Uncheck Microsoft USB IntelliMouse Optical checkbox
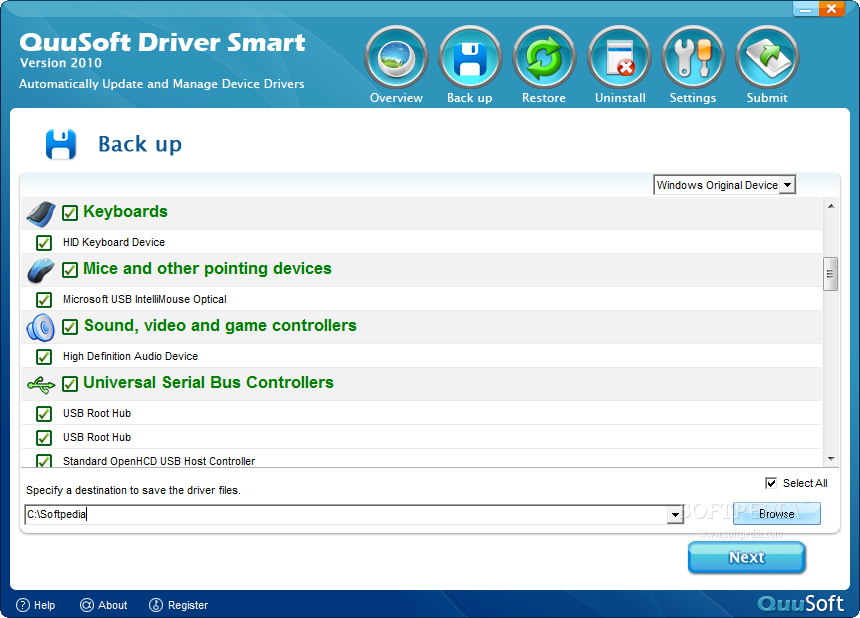The width and height of the screenshot is (860, 618). point(44,300)
